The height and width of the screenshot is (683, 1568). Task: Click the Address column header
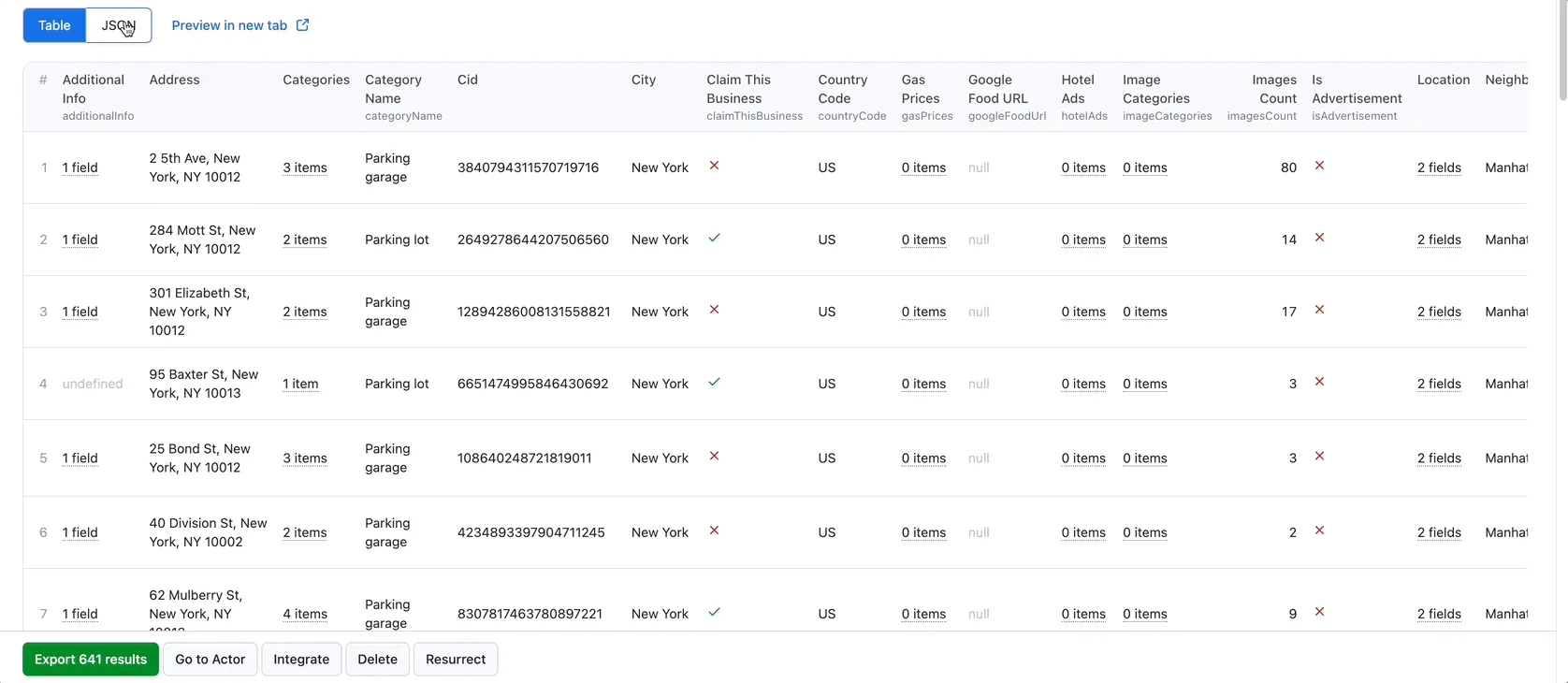point(175,80)
